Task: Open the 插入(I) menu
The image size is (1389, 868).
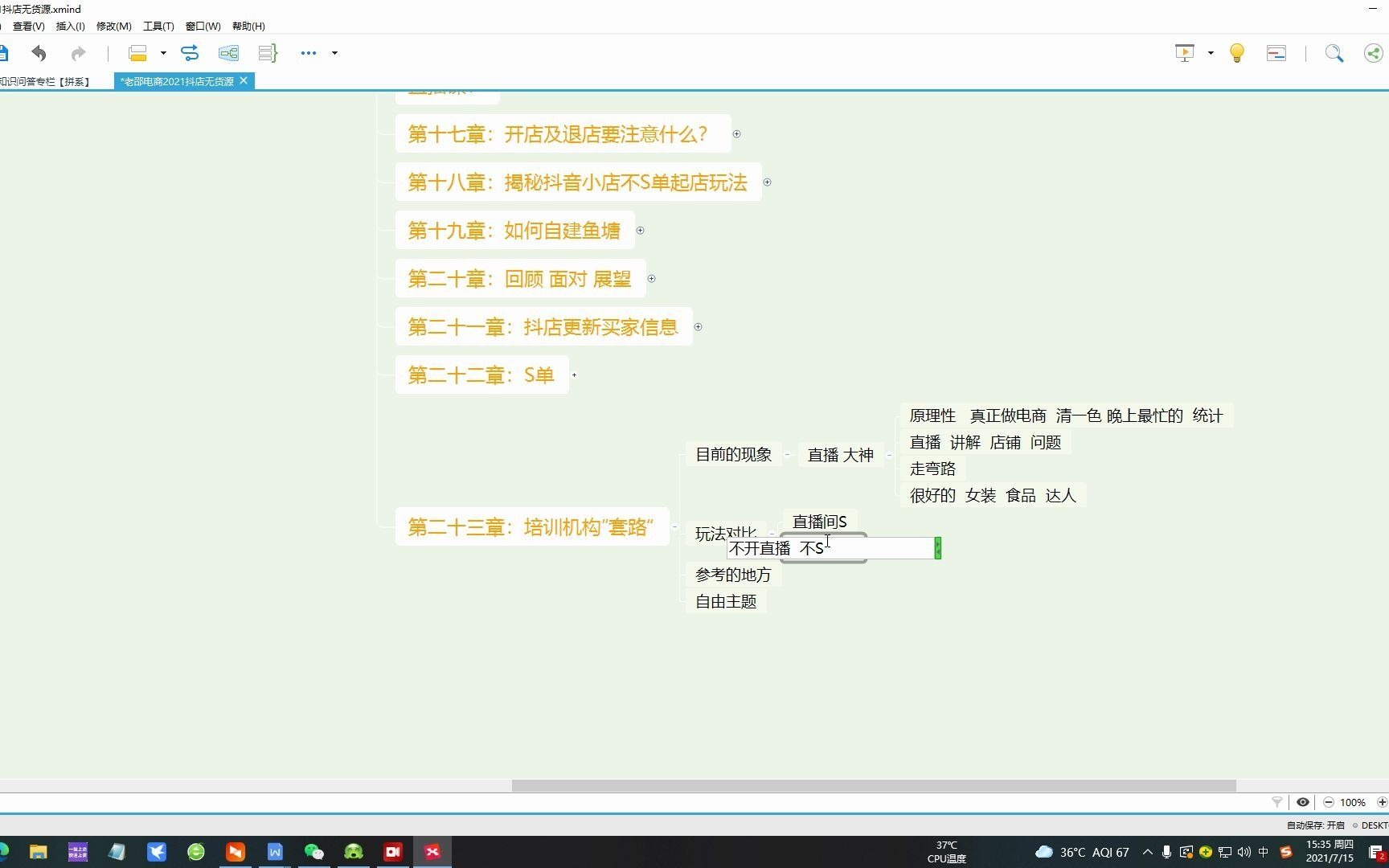Action: point(70,26)
